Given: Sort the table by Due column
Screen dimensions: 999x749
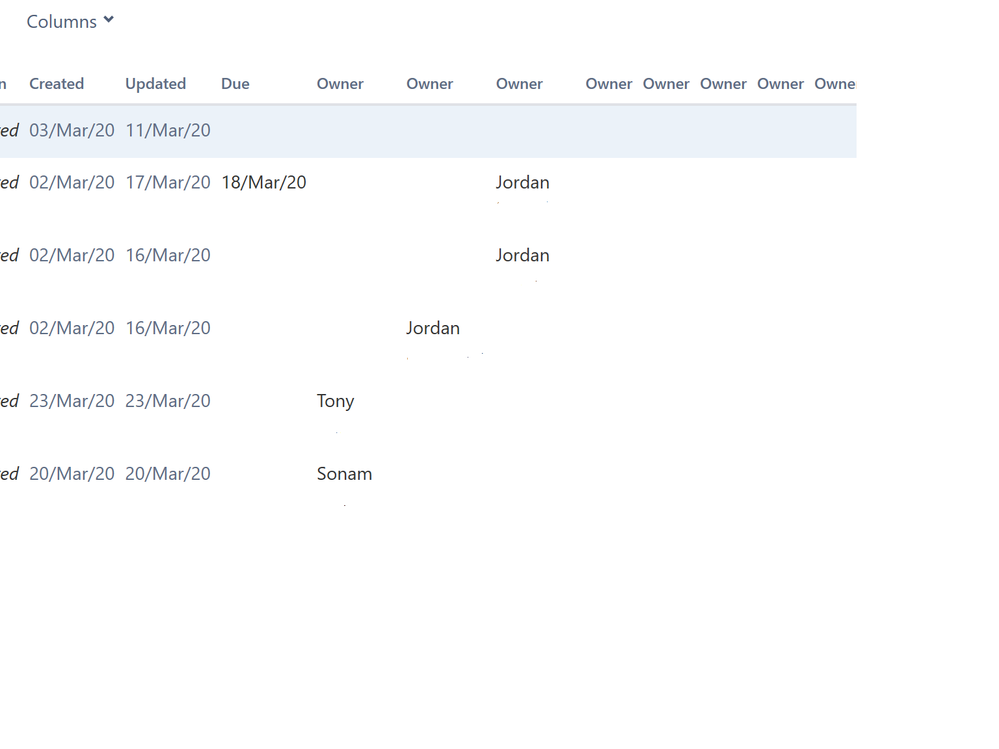Looking at the screenshot, I should click(x=234, y=83).
